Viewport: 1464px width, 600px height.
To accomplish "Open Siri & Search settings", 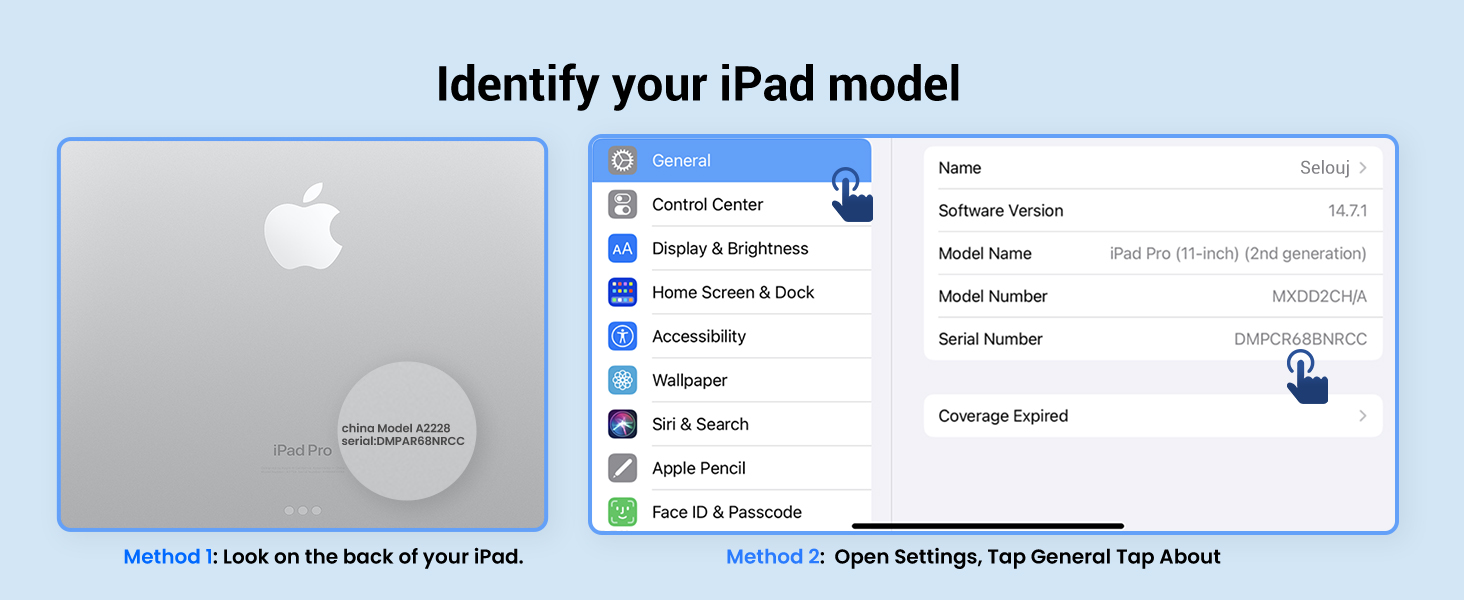I will (732, 424).
